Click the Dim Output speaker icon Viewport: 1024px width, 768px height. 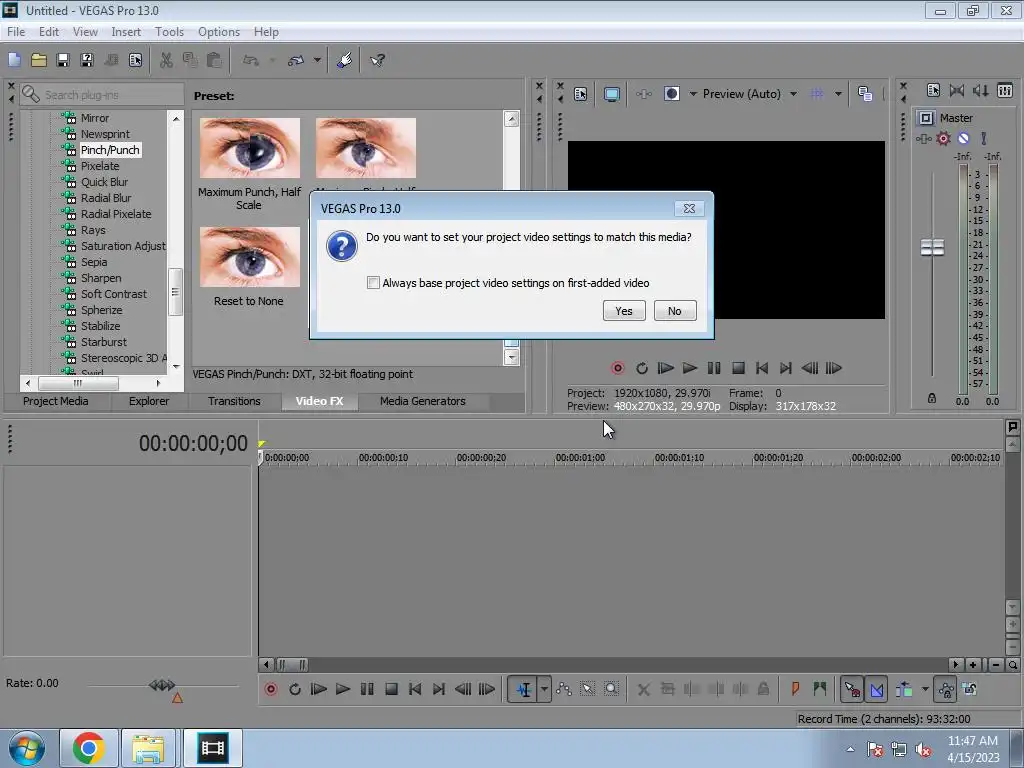(x=980, y=91)
